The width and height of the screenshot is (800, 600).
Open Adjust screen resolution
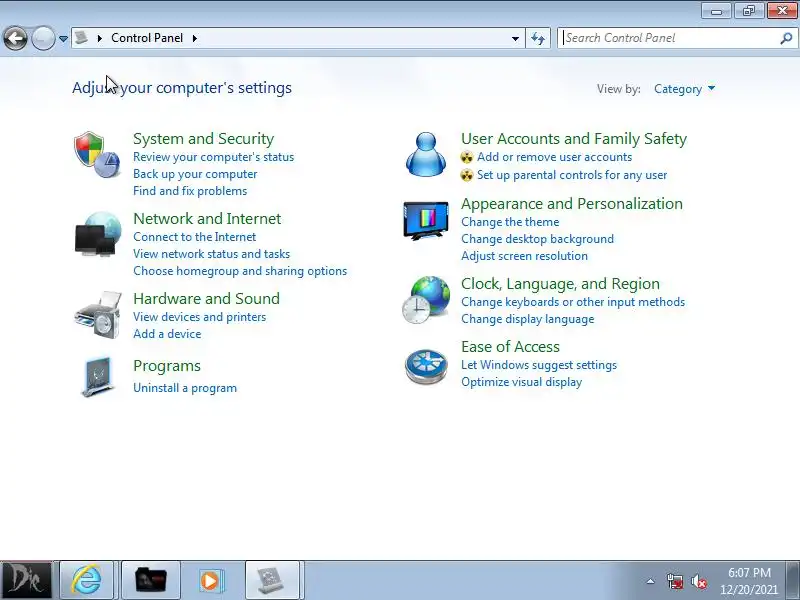[x=524, y=256]
